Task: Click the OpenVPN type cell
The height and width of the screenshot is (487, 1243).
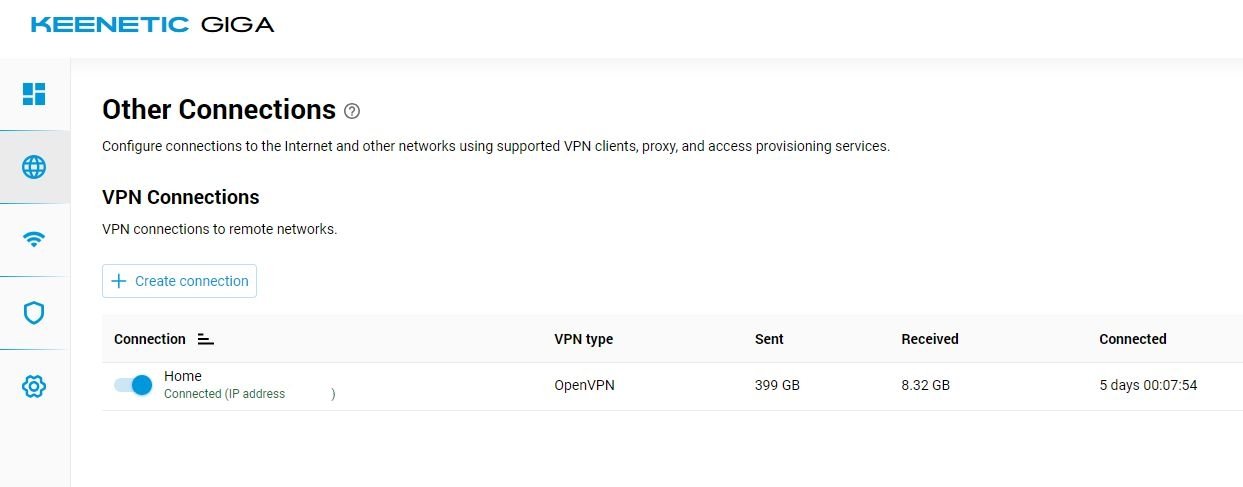Action: pyautogui.click(x=584, y=385)
